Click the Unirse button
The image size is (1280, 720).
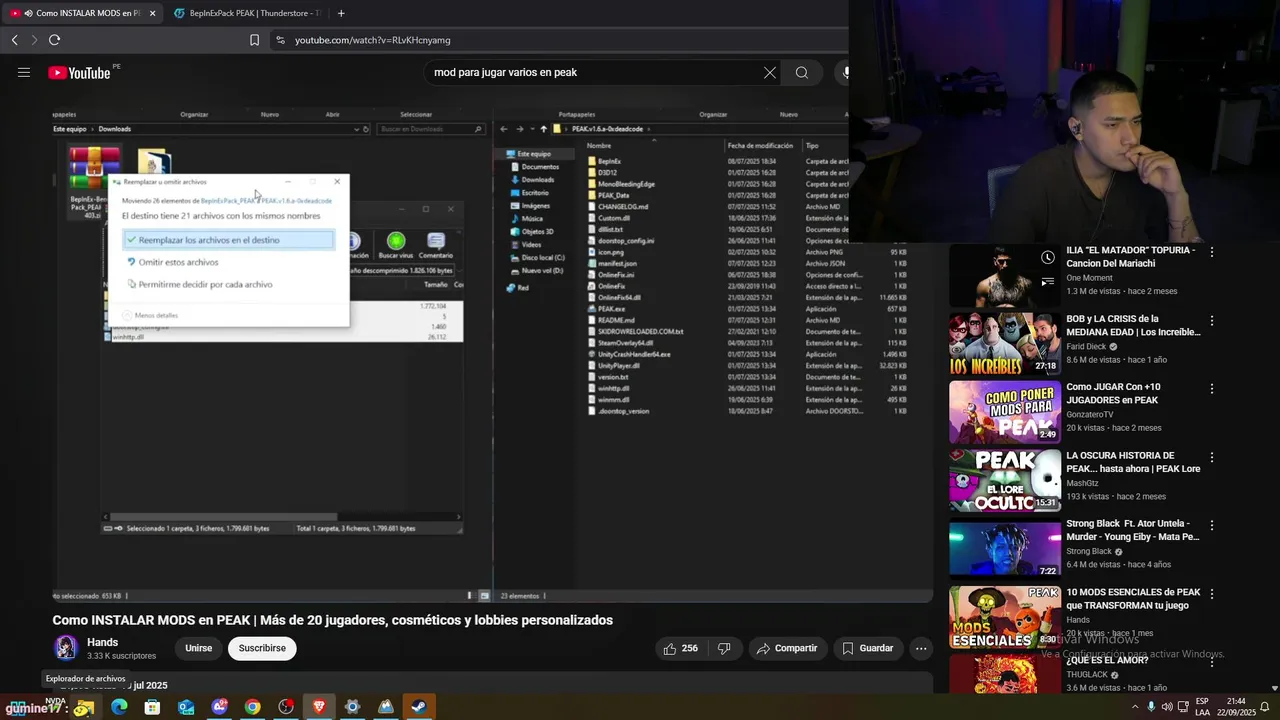click(198, 648)
